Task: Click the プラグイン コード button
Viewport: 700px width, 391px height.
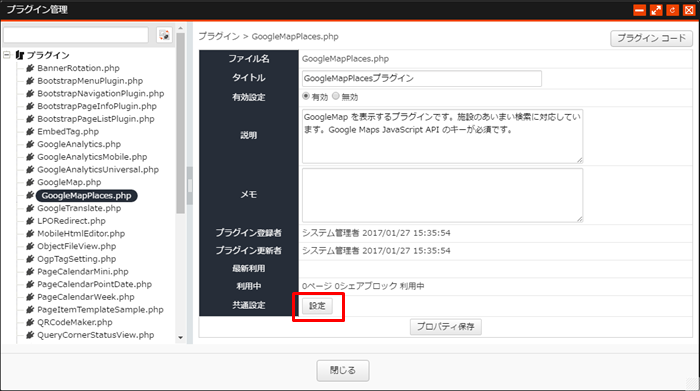Action: (651, 38)
